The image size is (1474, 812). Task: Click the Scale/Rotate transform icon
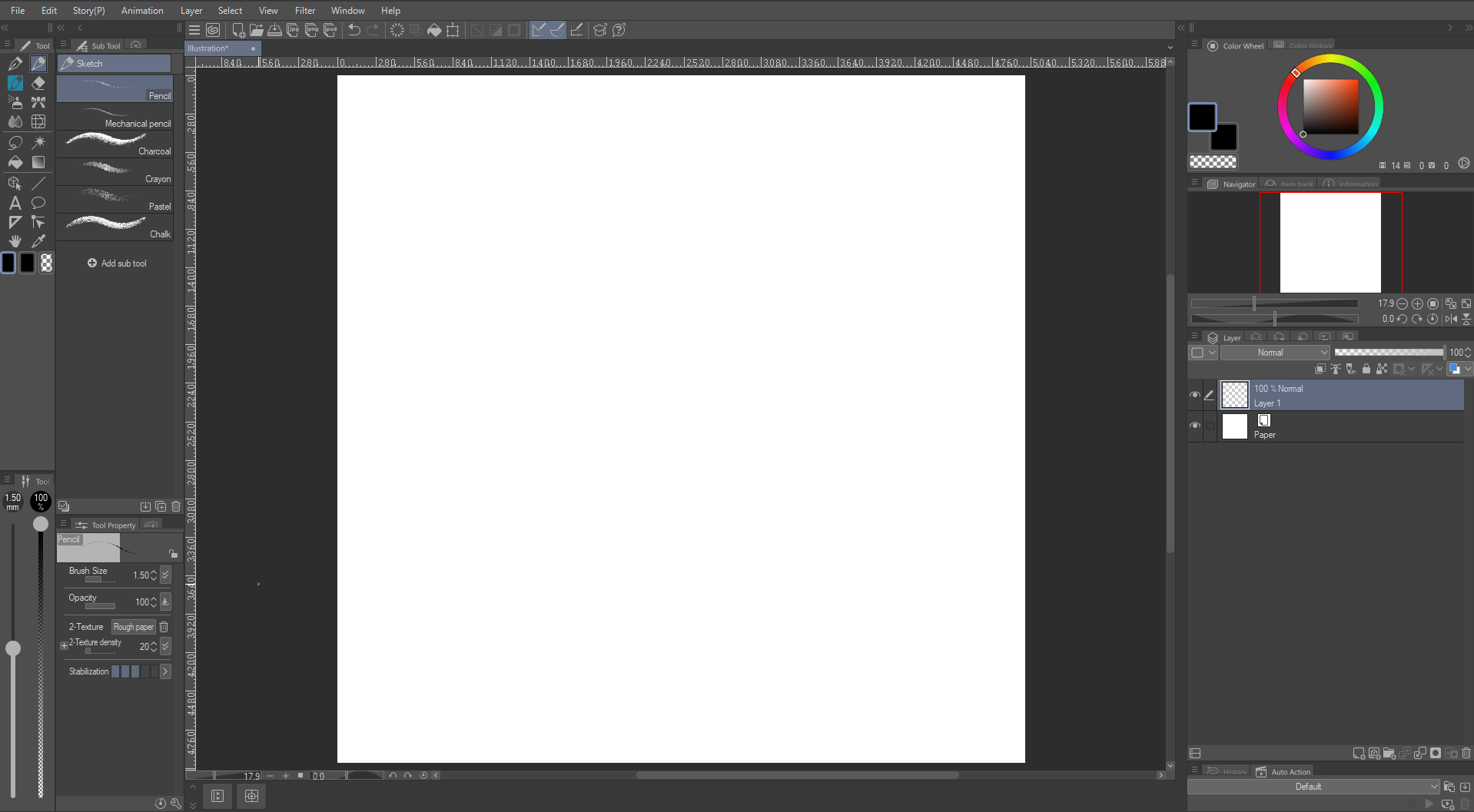tap(453, 30)
